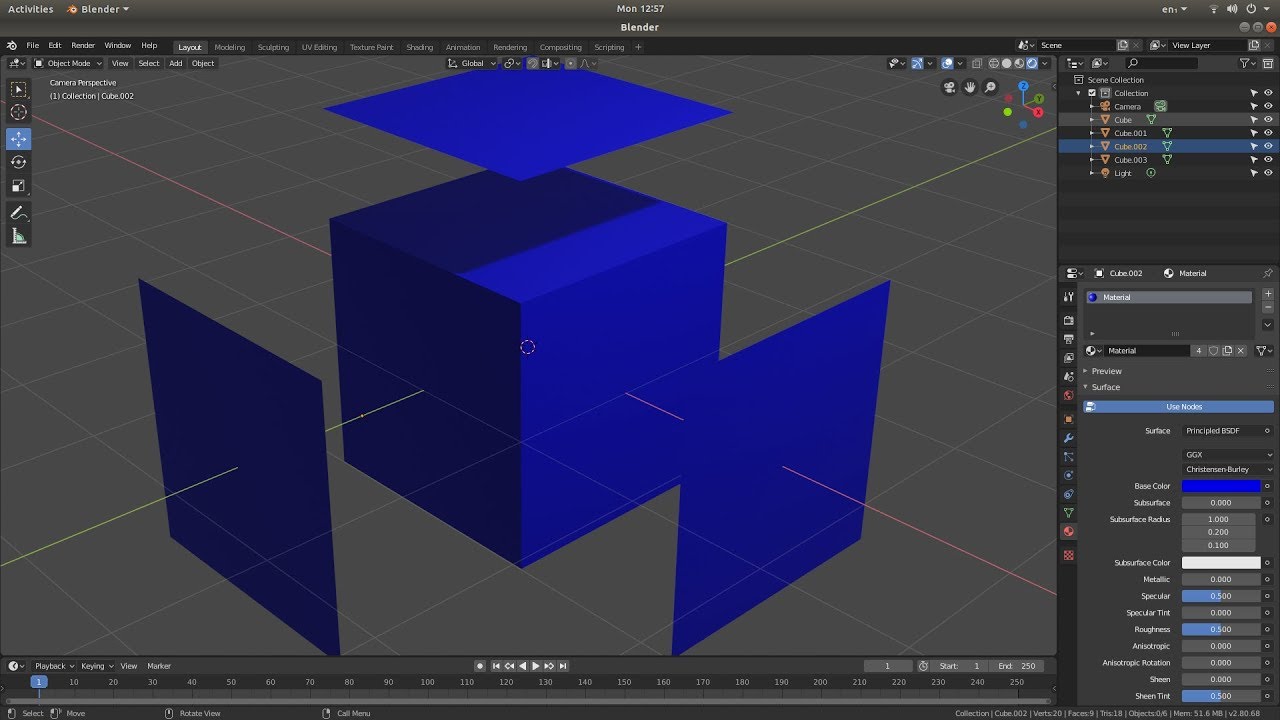Add a new material slot with plus
1280x720 pixels.
(x=1268, y=296)
